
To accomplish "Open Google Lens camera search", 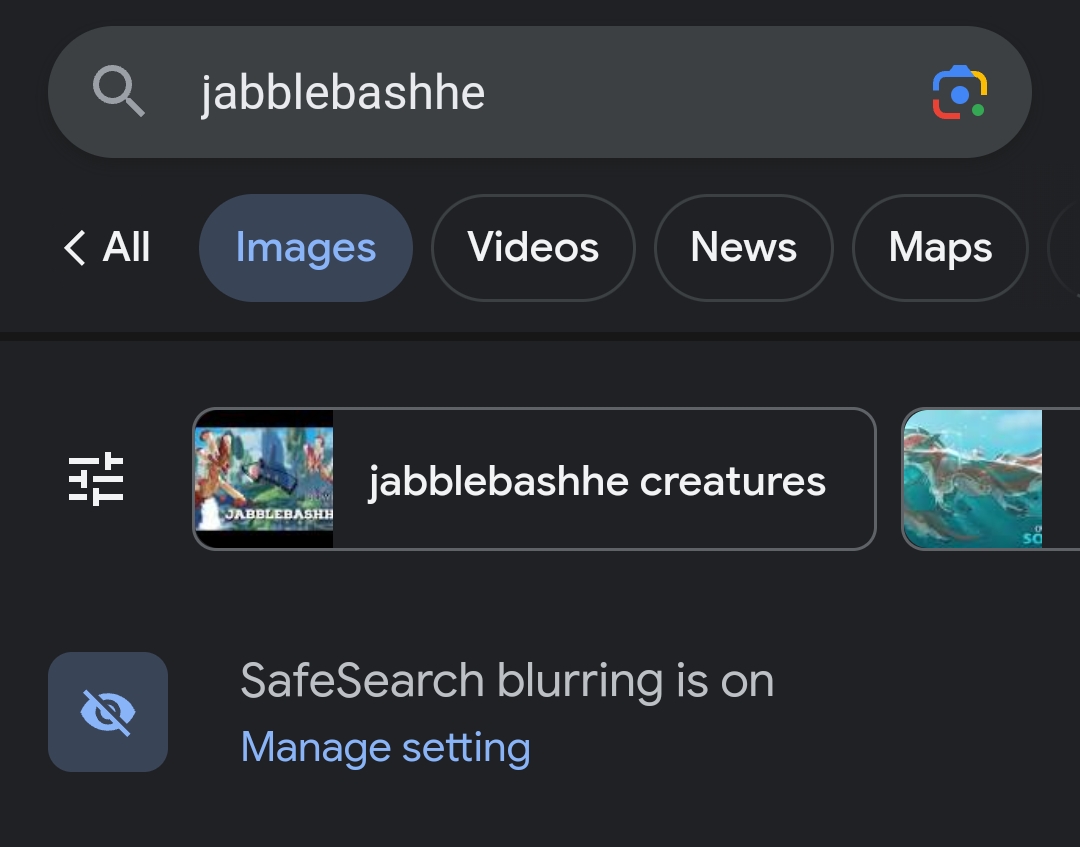I will pyautogui.click(x=959, y=93).
